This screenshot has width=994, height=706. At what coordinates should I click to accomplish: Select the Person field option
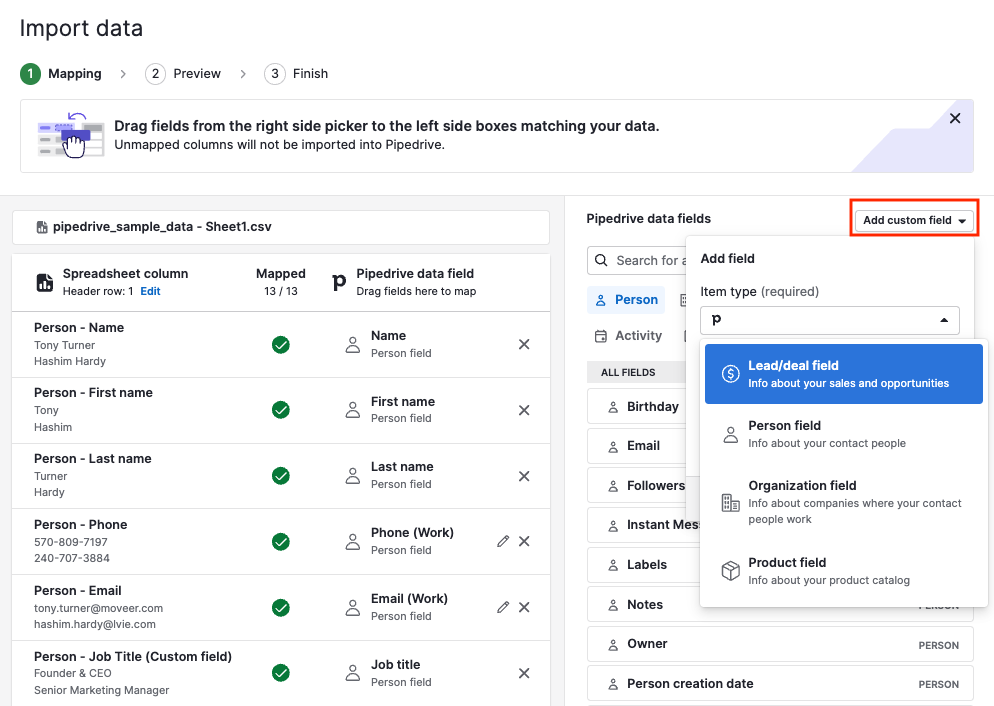coord(843,434)
